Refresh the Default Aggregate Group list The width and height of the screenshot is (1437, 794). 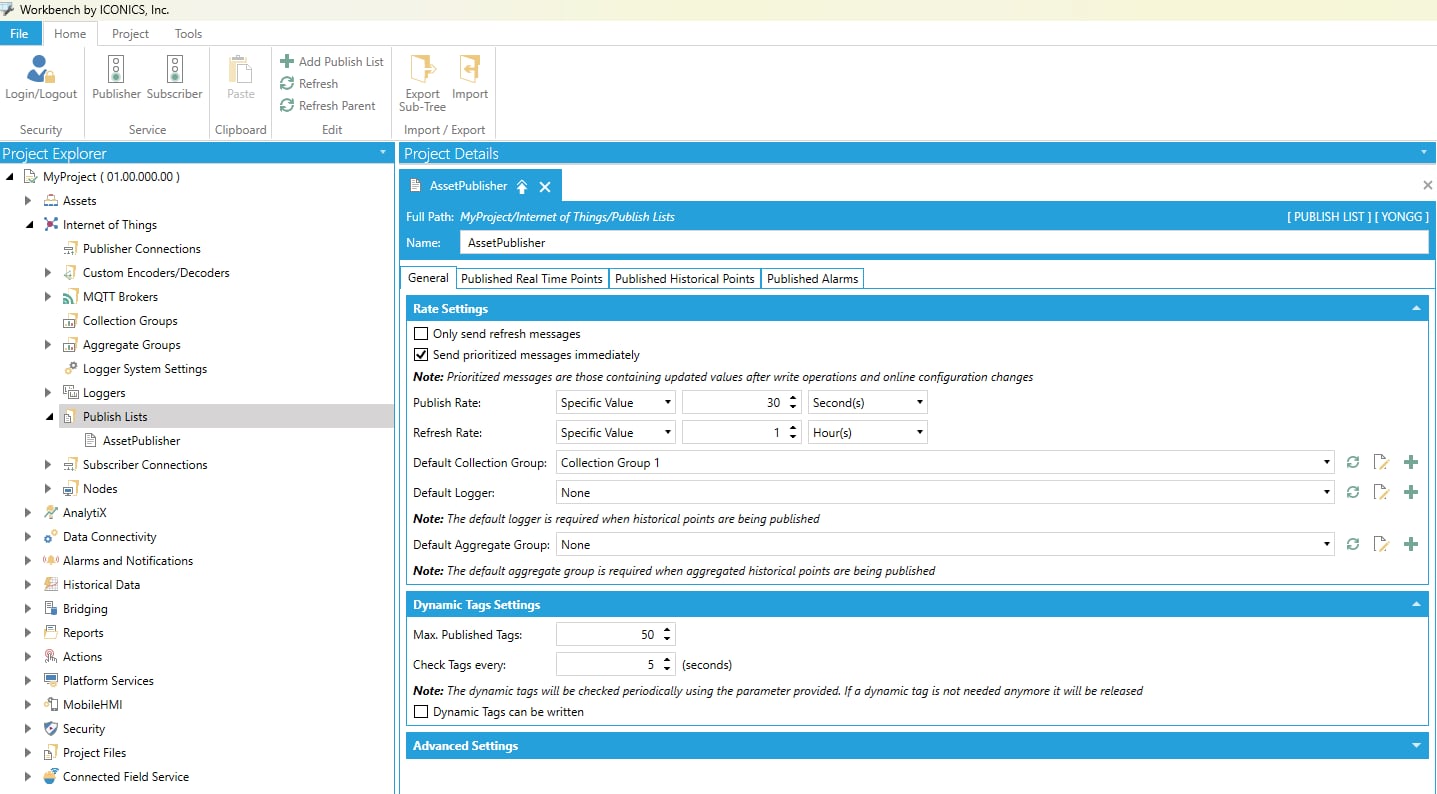pos(1352,544)
